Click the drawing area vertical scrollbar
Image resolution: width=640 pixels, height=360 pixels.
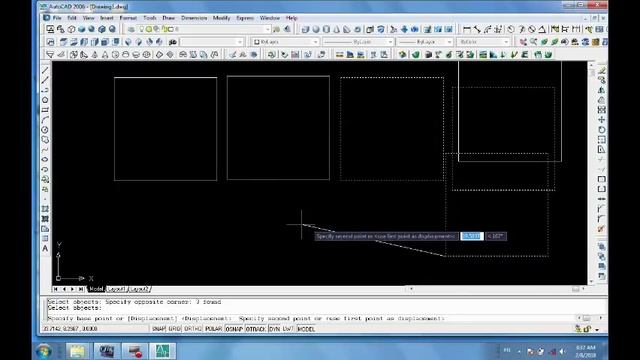[591, 173]
